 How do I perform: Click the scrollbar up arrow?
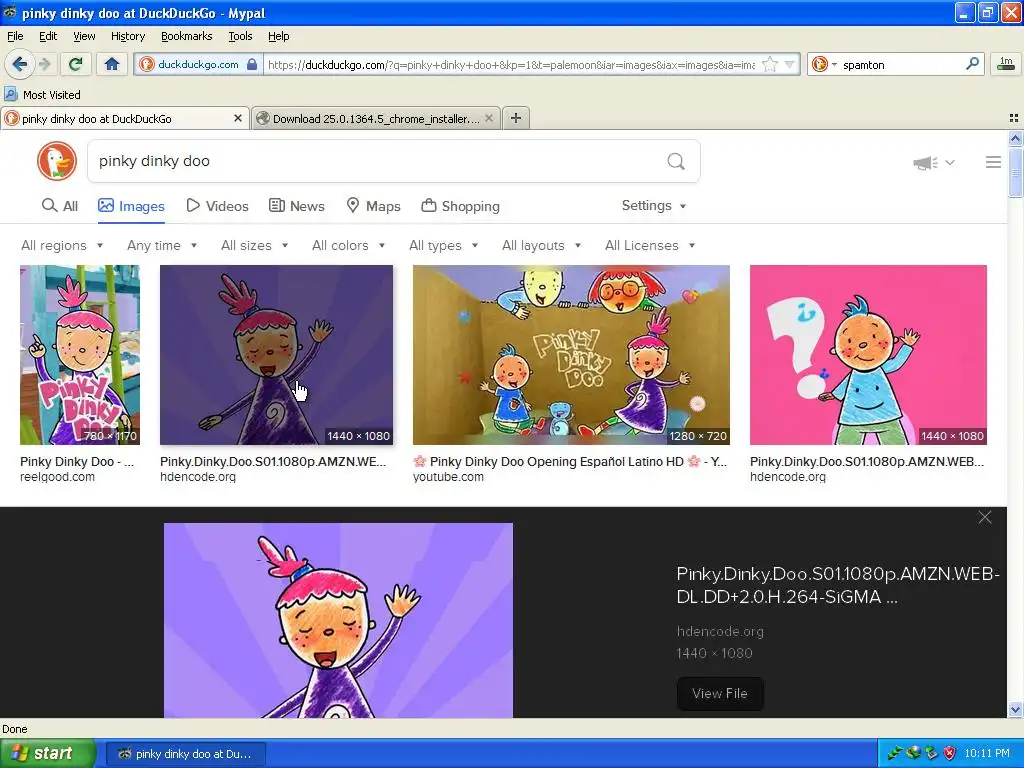click(x=1015, y=138)
